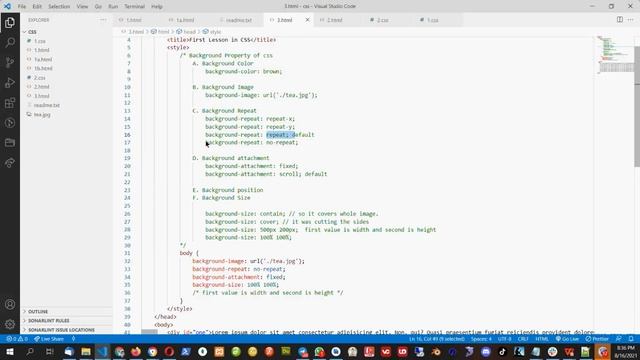
Task: Click the Split Editor icon
Action: 620,20
